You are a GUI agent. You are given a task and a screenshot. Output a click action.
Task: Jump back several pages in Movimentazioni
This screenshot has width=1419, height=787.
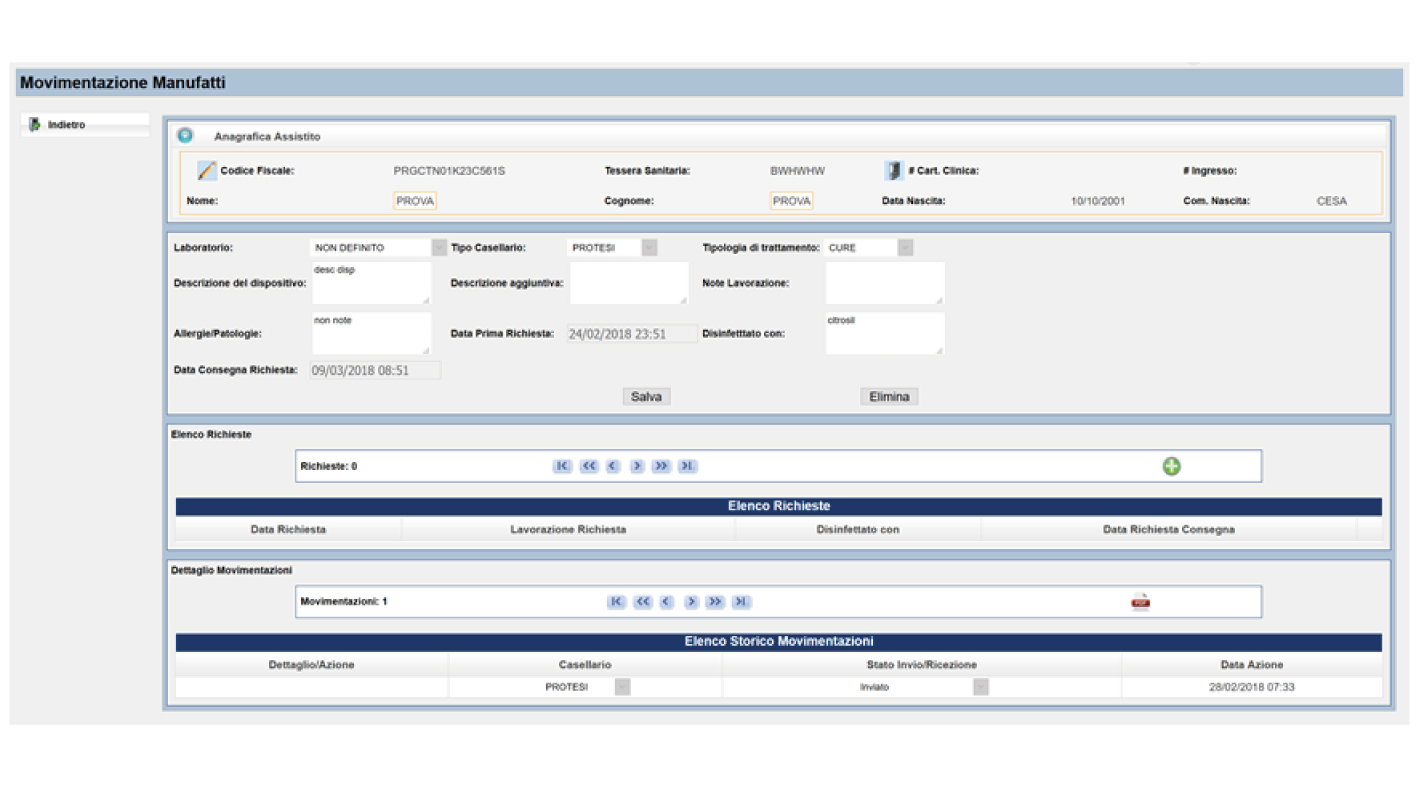tap(643, 602)
